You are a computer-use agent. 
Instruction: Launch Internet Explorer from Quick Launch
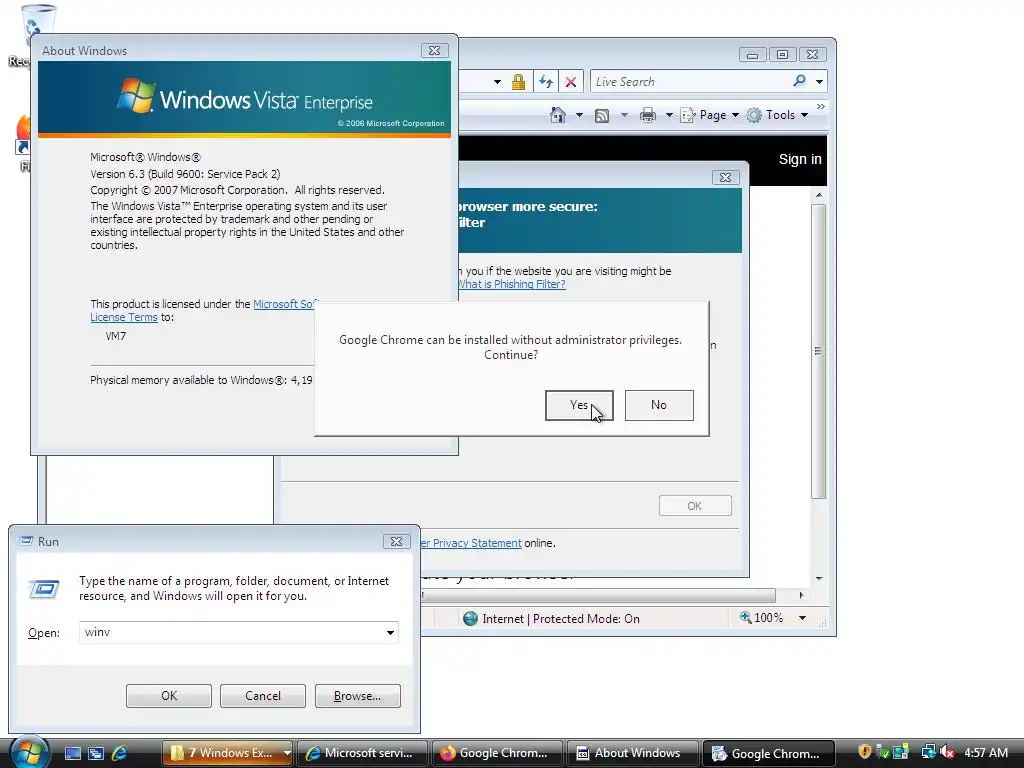tap(120, 754)
